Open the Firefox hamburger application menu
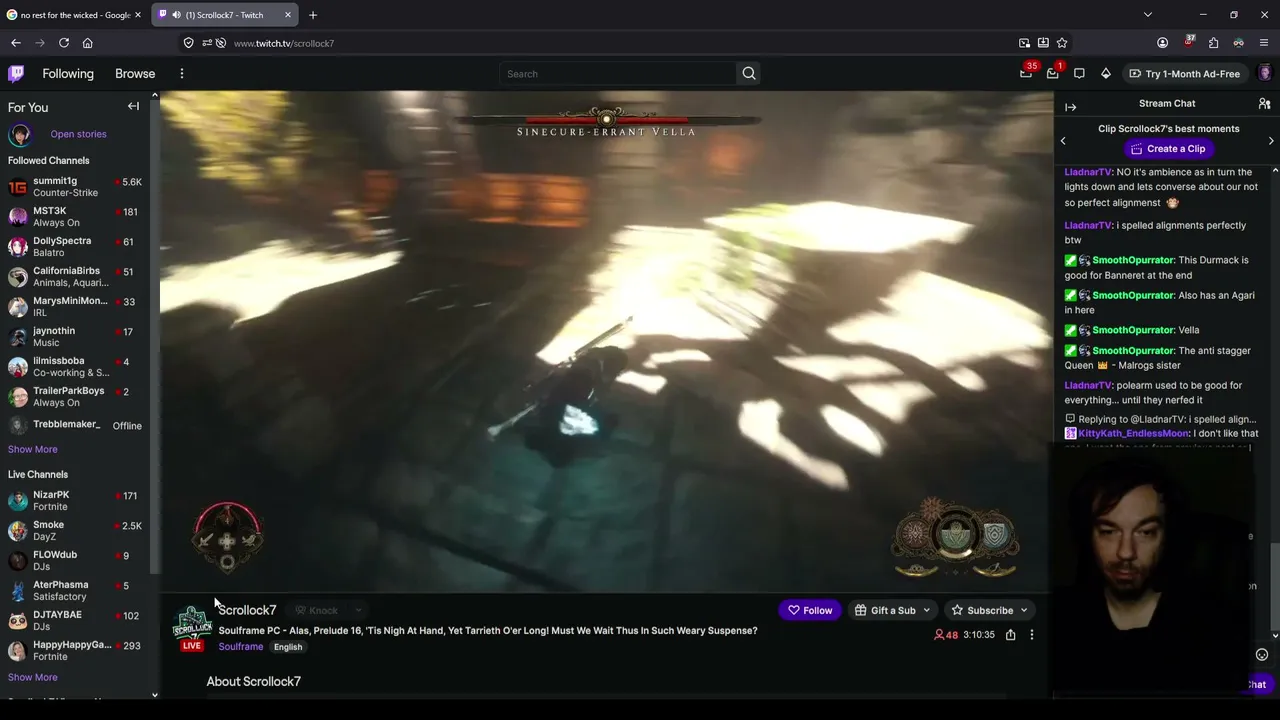Viewport: 1280px width, 720px height. (1264, 43)
